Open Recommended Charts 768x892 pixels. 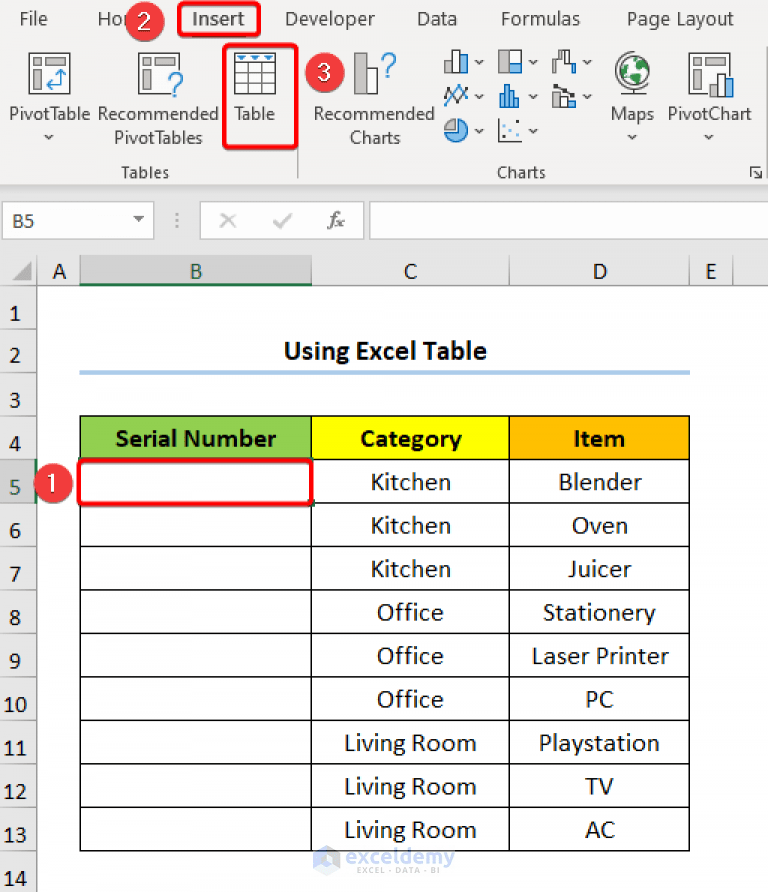tap(374, 97)
